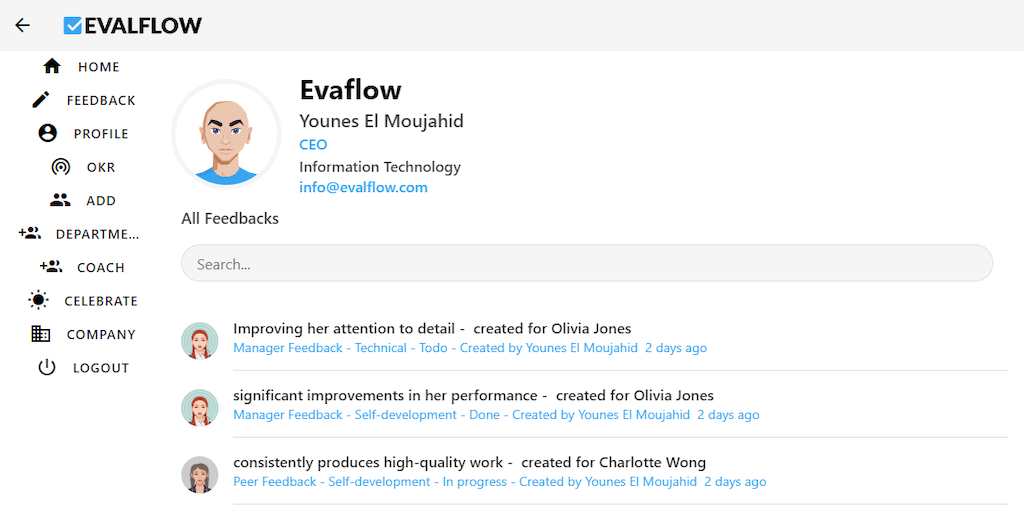Select the CELEBRATE menu label
The height and width of the screenshot is (512, 1024).
[x=101, y=301]
